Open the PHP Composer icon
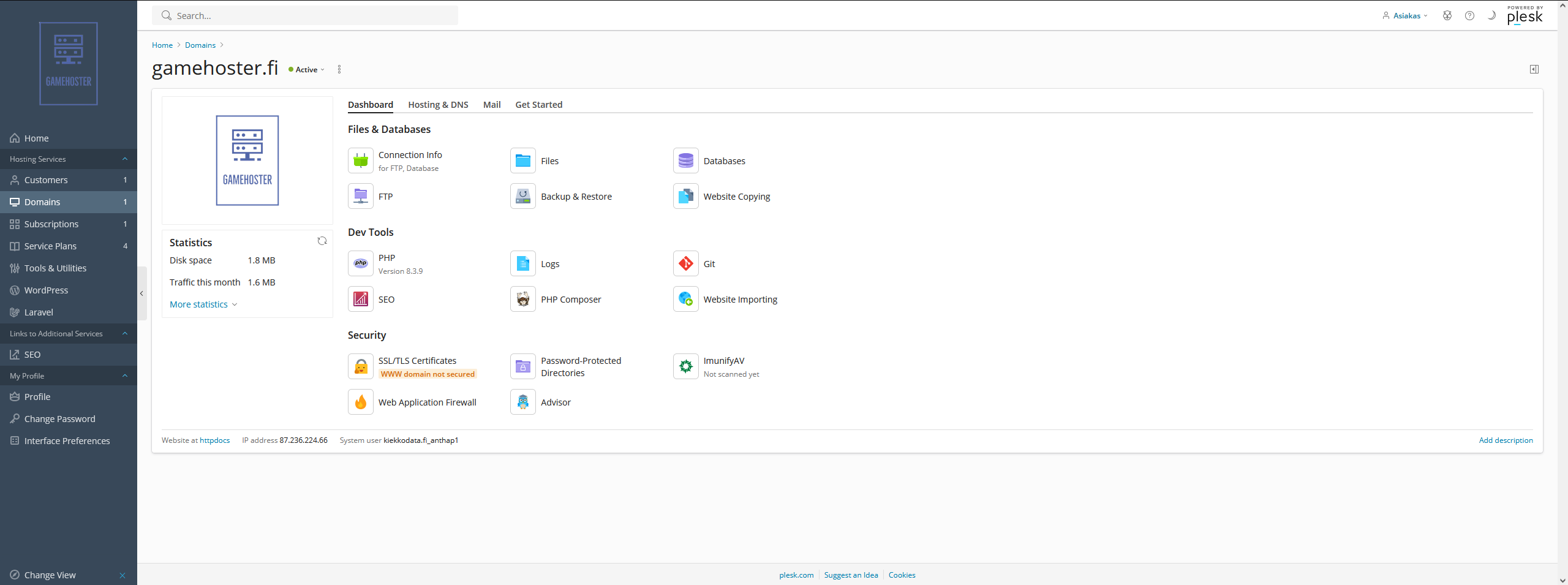Viewport: 1568px width, 585px height. point(523,299)
